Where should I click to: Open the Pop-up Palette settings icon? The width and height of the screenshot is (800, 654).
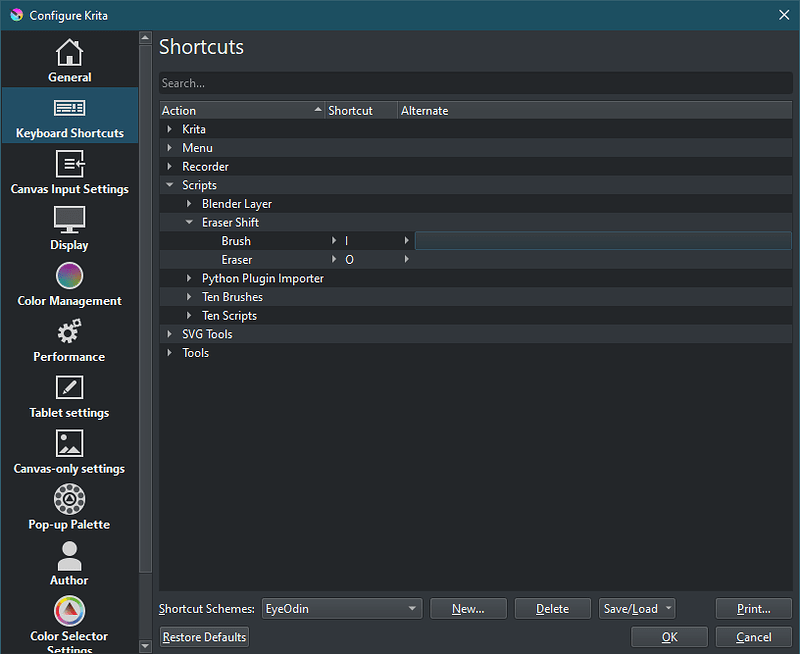[69, 499]
